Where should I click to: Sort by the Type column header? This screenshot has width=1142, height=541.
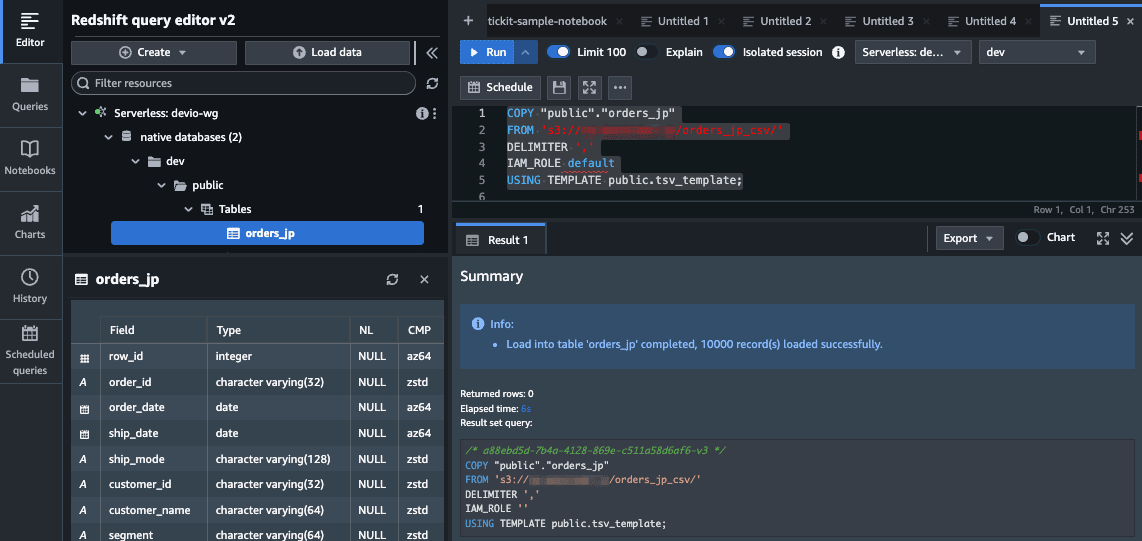[278, 331]
